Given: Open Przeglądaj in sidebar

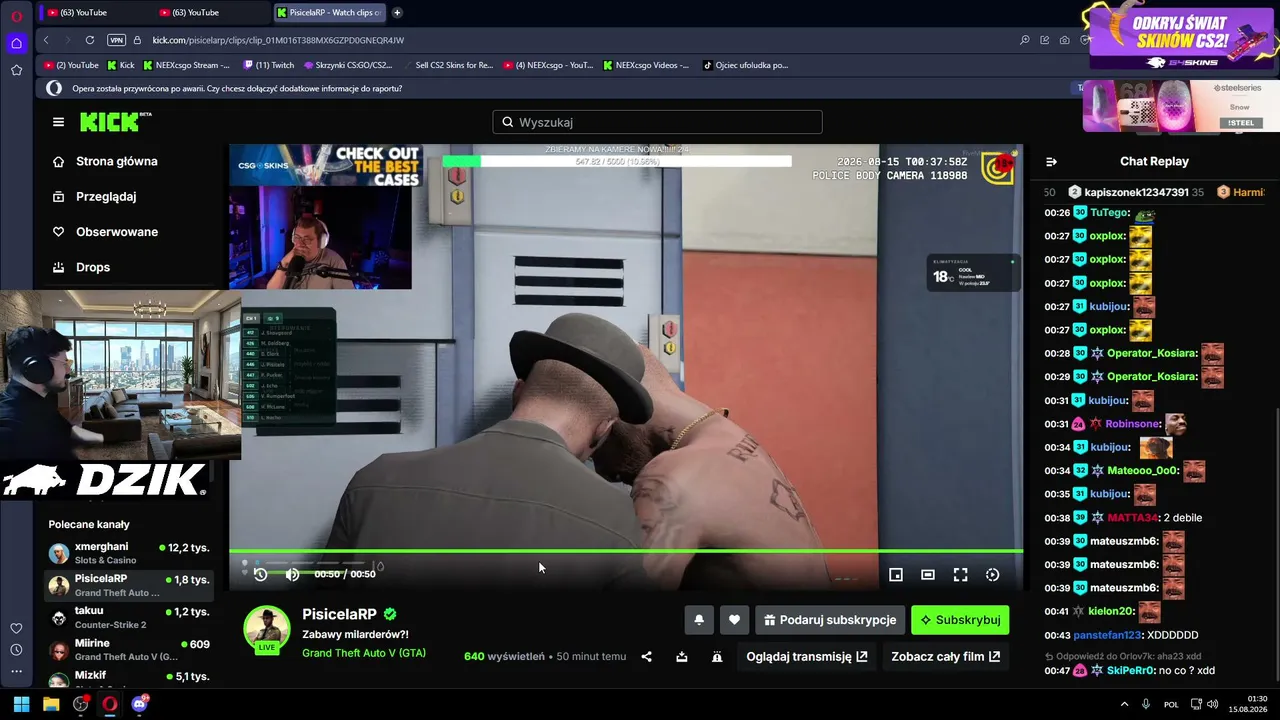Looking at the screenshot, I should point(106,197).
